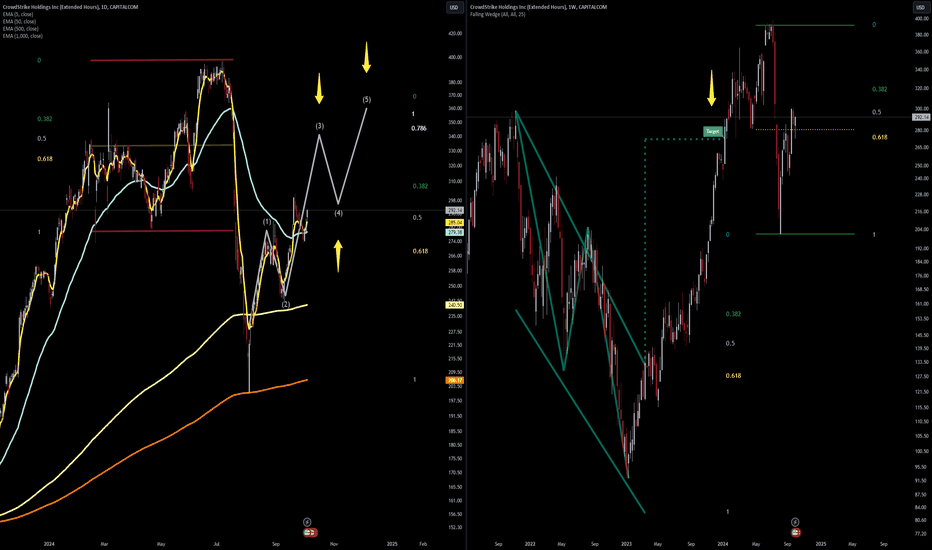Select the EMA (500, close) indicator legend
932x550 pixels.
(20, 29)
